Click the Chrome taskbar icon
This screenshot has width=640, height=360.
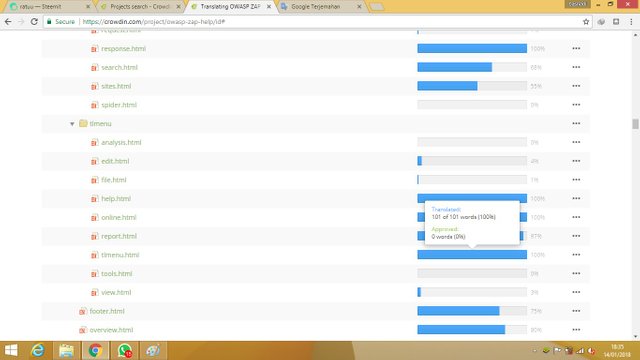click(x=96, y=351)
